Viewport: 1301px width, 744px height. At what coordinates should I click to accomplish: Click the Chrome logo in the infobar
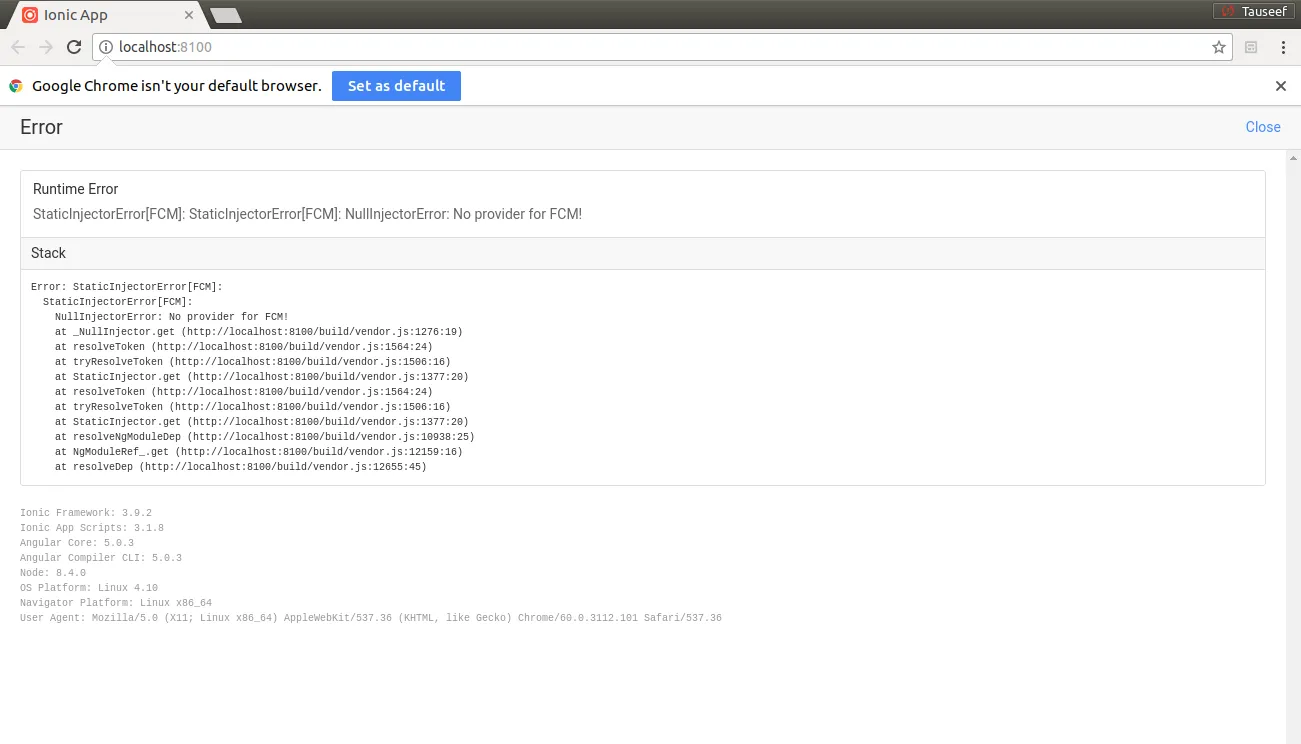16,86
